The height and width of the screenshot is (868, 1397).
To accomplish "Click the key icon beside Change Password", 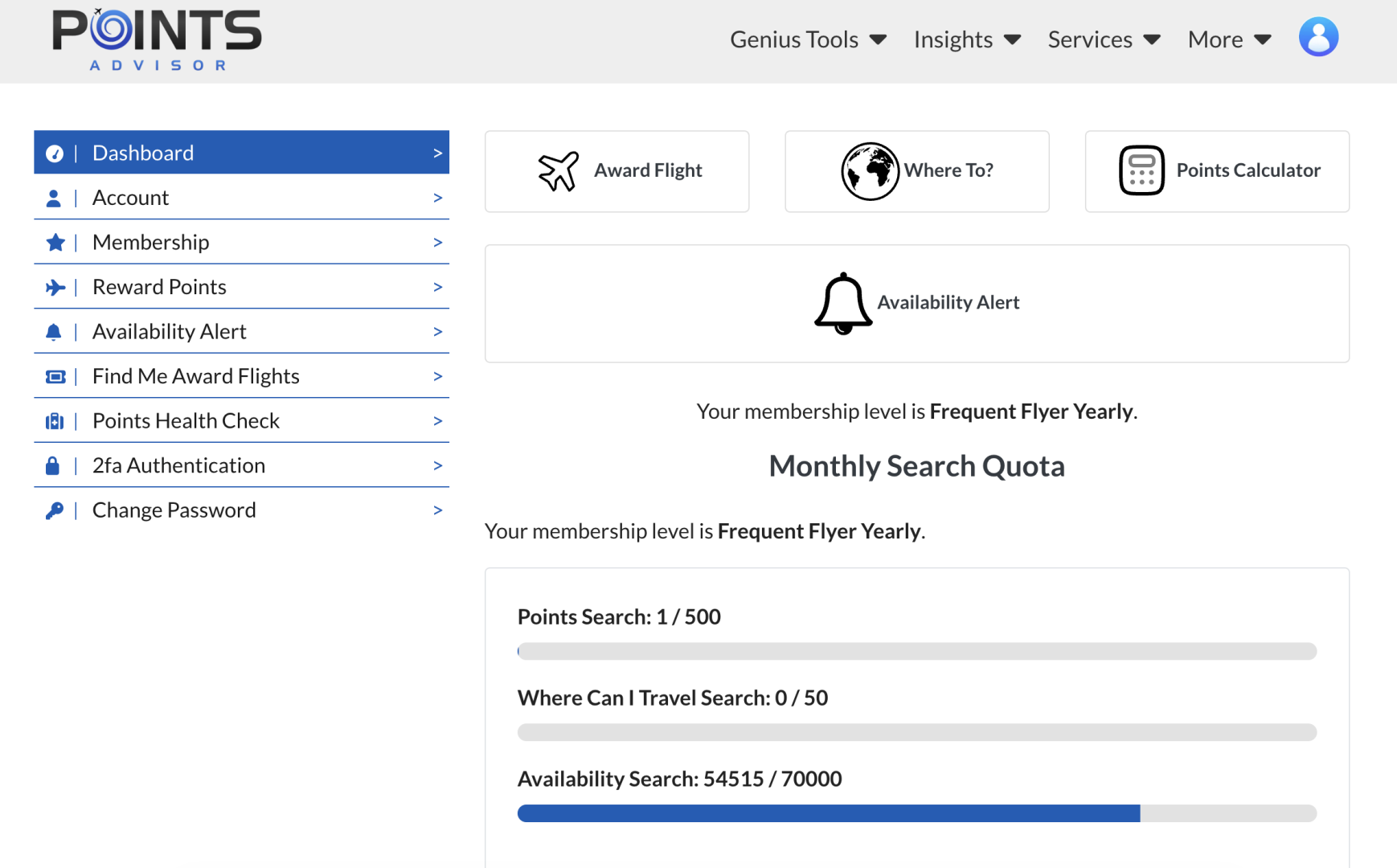I will [54, 510].
